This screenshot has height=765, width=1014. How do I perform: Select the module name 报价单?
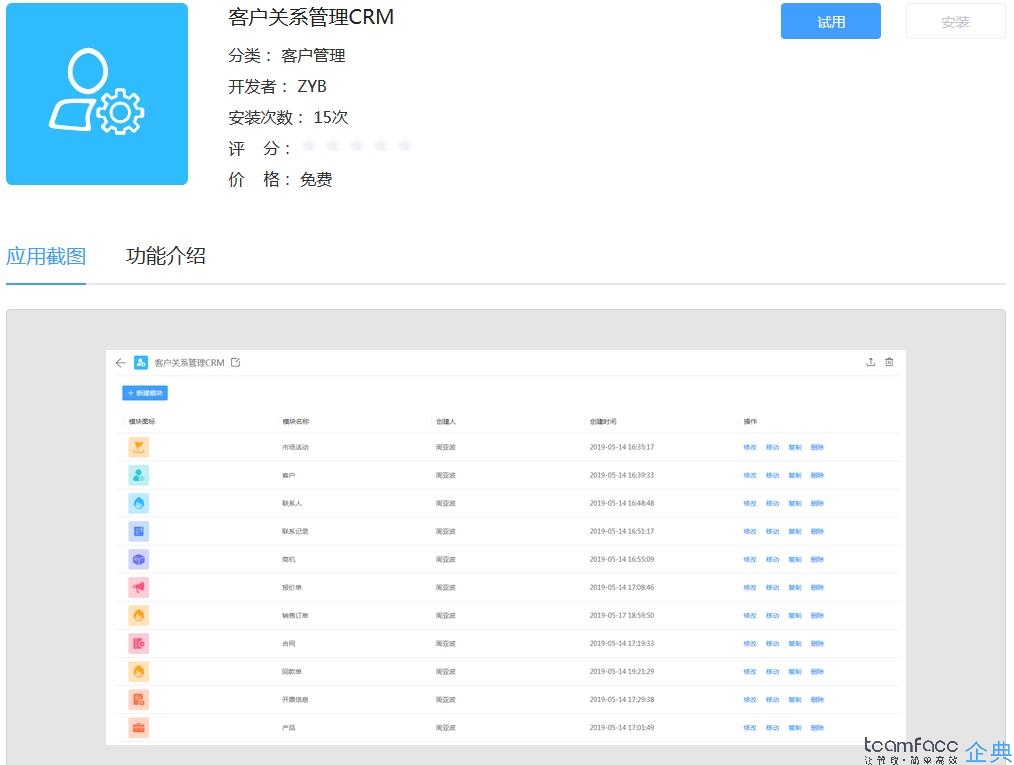click(292, 588)
